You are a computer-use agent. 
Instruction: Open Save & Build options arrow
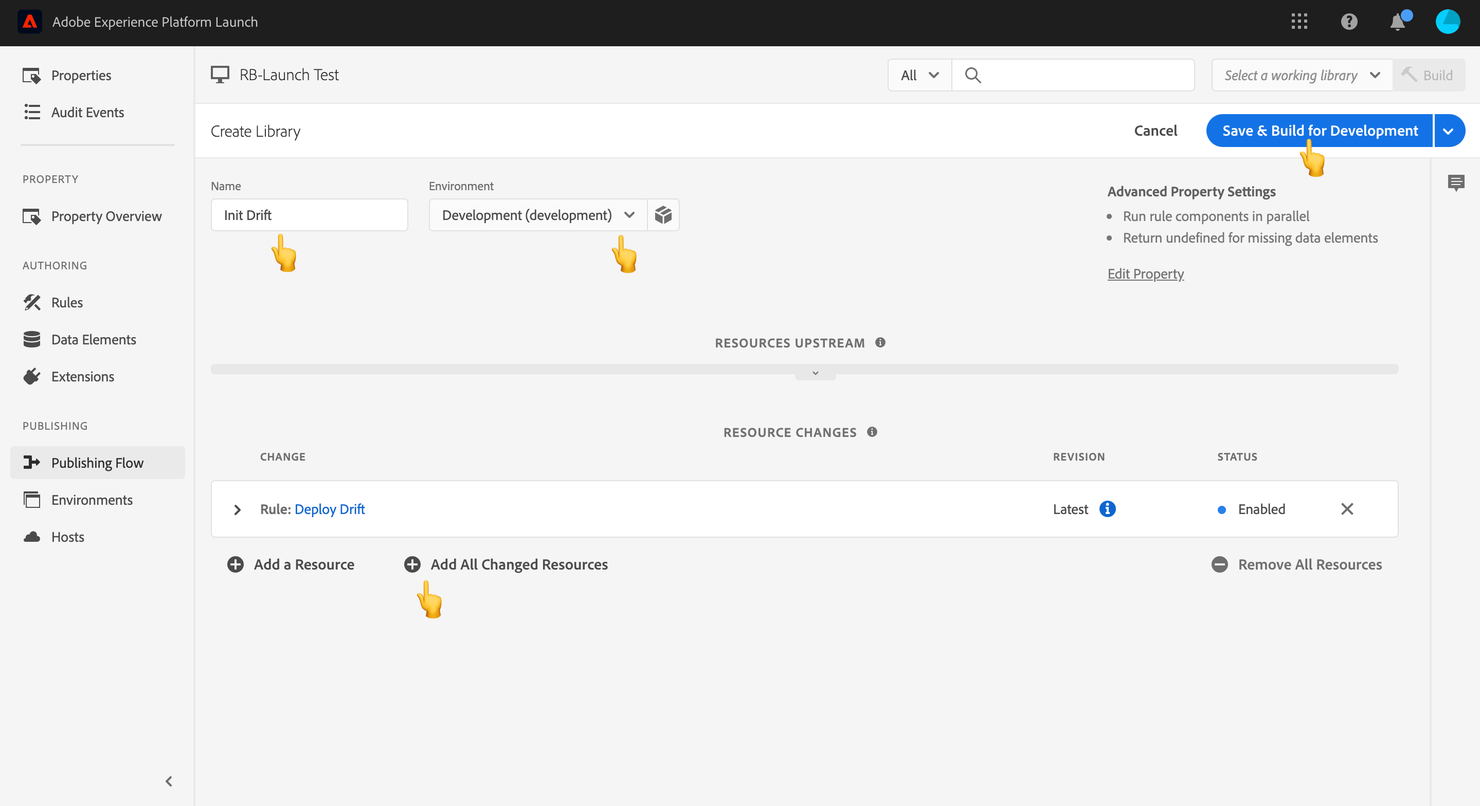[x=1449, y=131]
